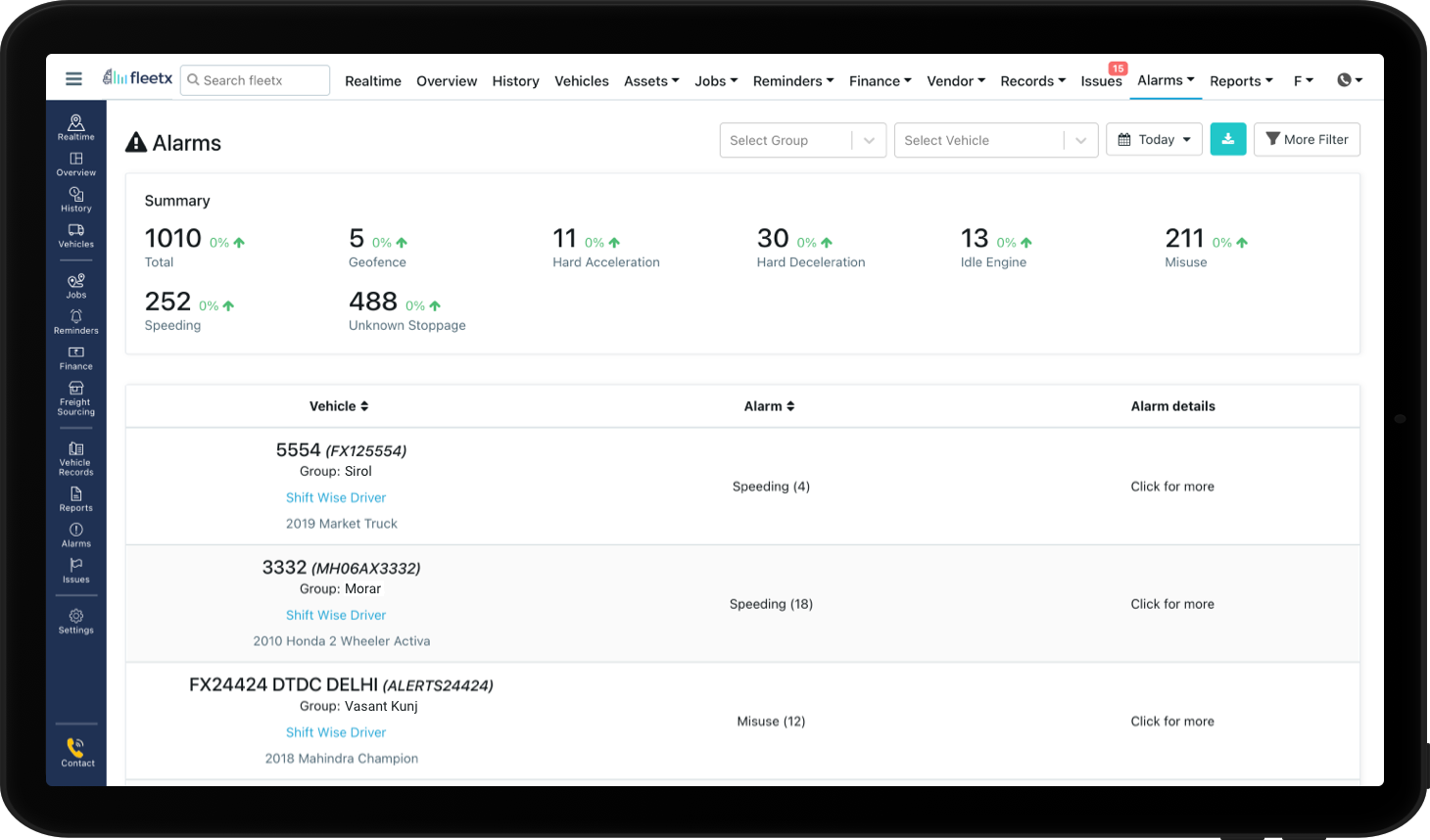
Task: Click the Unknown Stoppage 488 stat
Action: pos(407,310)
